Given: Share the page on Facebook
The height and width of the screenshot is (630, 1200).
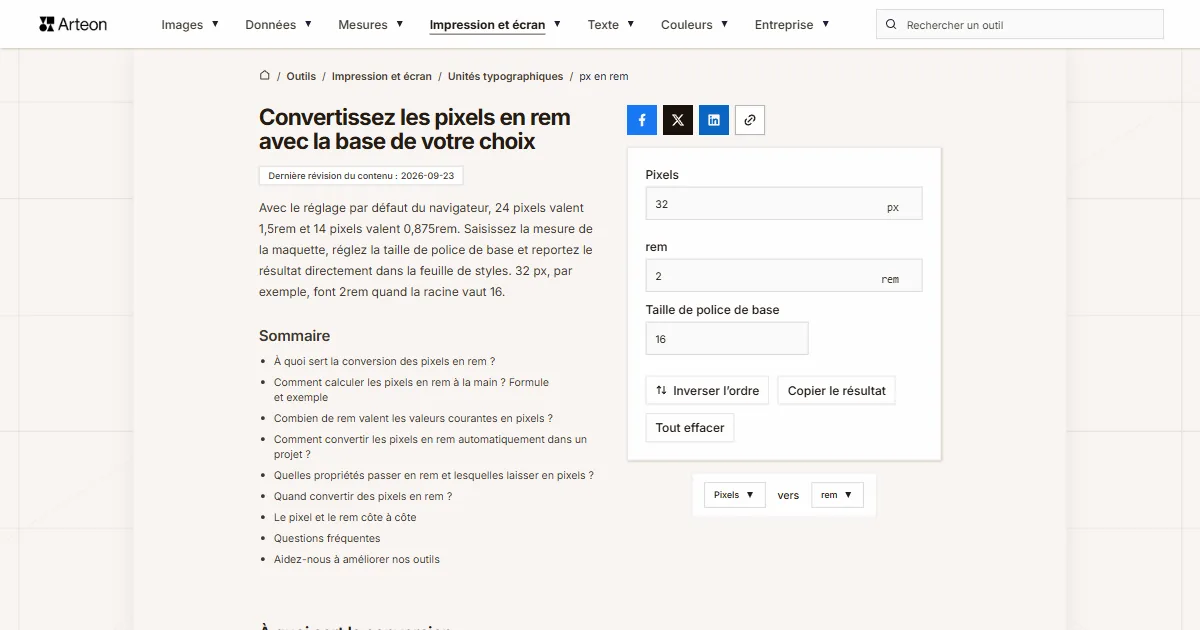Looking at the screenshot, I should (x=642, y=120).
